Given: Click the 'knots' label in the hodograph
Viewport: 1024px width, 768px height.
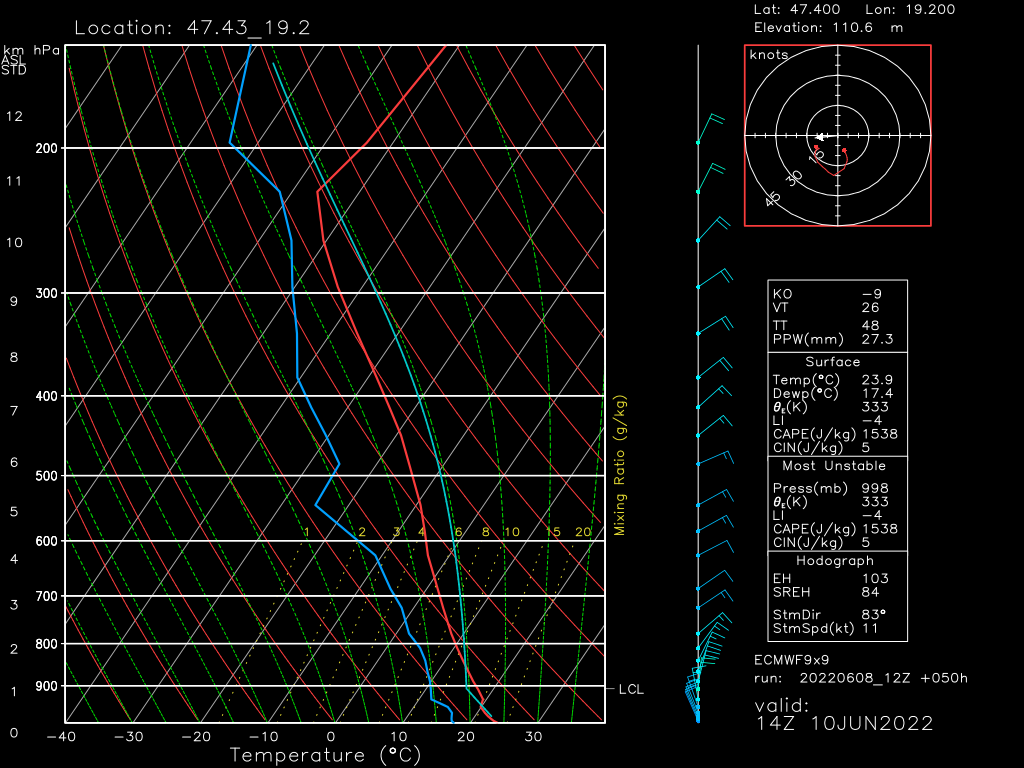Looking at the screenshot, I should (769, 55).
